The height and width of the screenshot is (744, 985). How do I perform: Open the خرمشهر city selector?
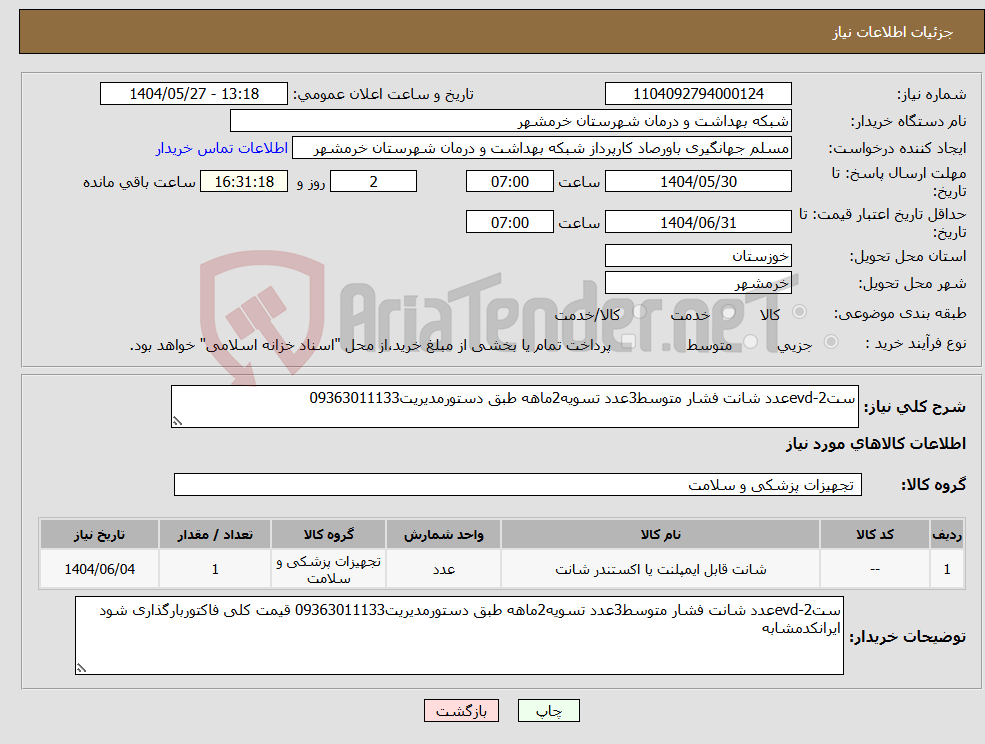pos(698,282)
